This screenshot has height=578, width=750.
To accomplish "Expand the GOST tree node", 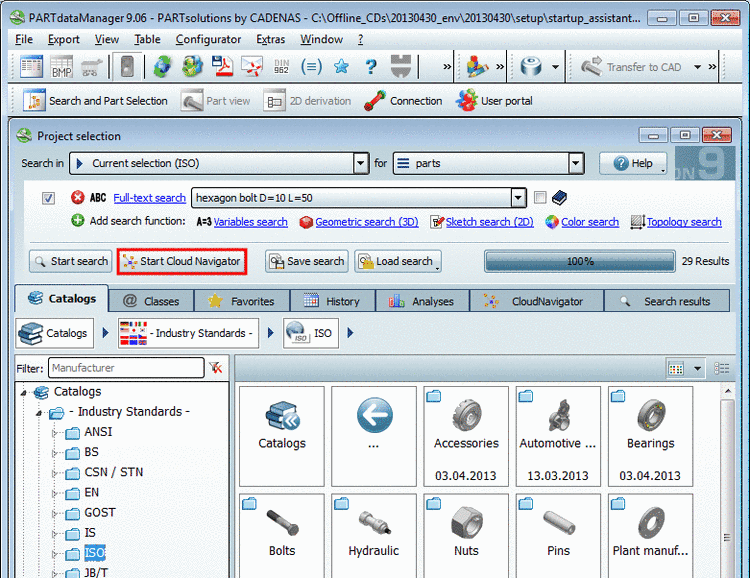I will [x=55, y=513].
